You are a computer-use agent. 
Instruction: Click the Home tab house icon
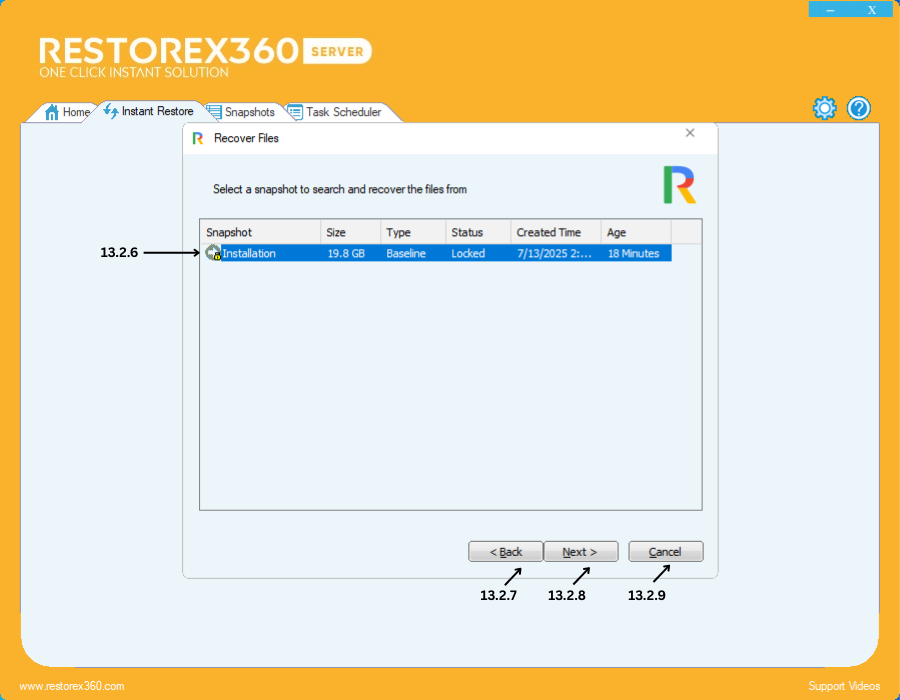tap(52, 112)
